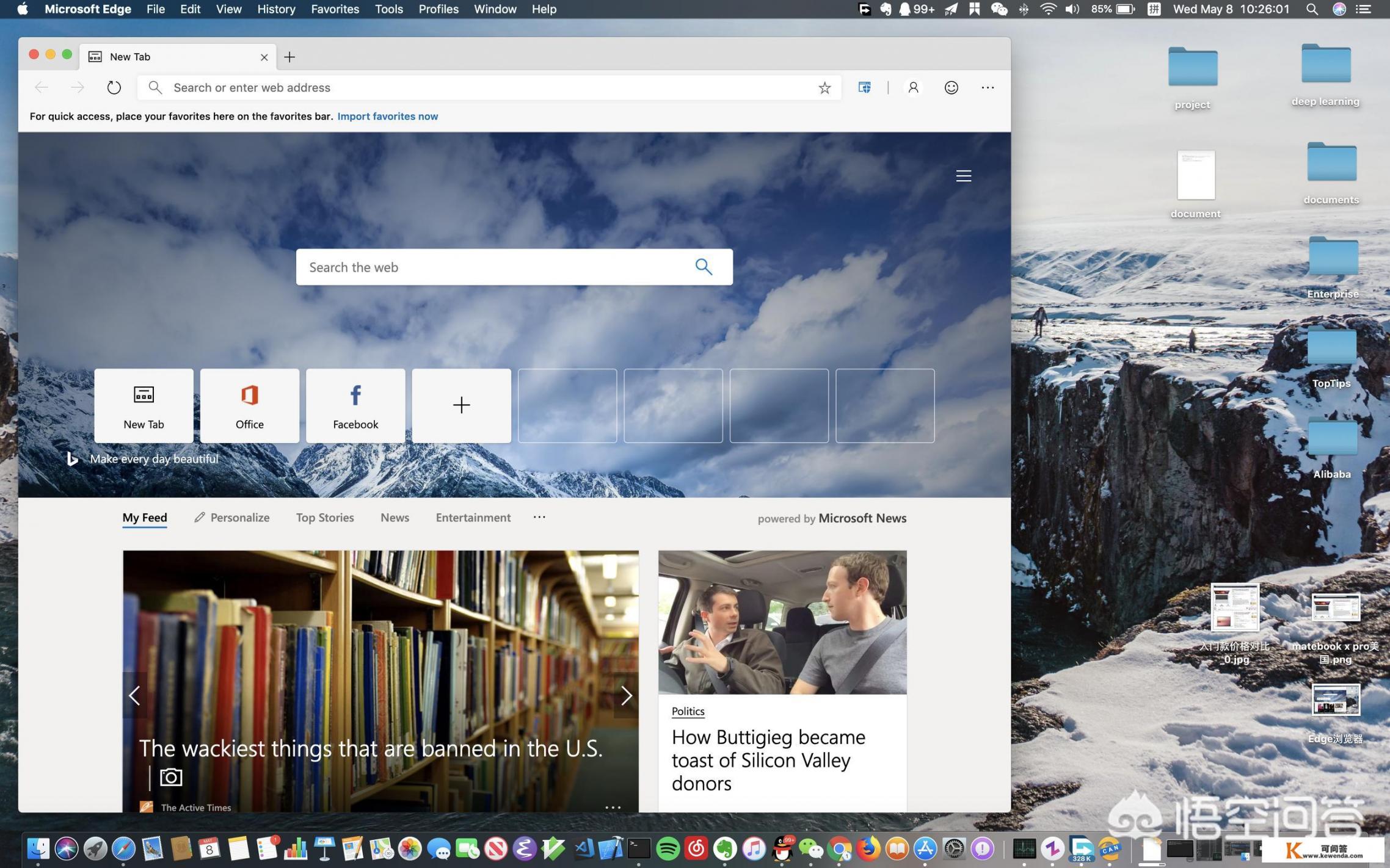Viewport: 1390px width, 868px height.
Task: Switch to the Entertainment tab
Action: pyautogui.click(x=473, y=518)
